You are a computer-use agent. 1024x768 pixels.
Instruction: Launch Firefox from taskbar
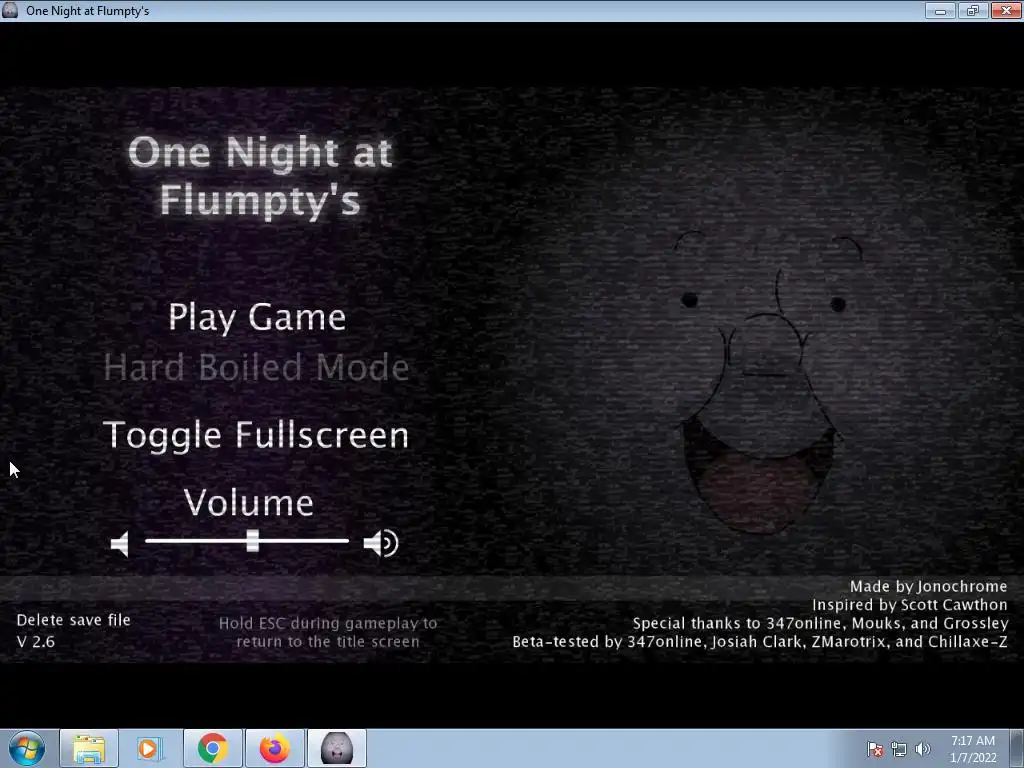(274, 748)
